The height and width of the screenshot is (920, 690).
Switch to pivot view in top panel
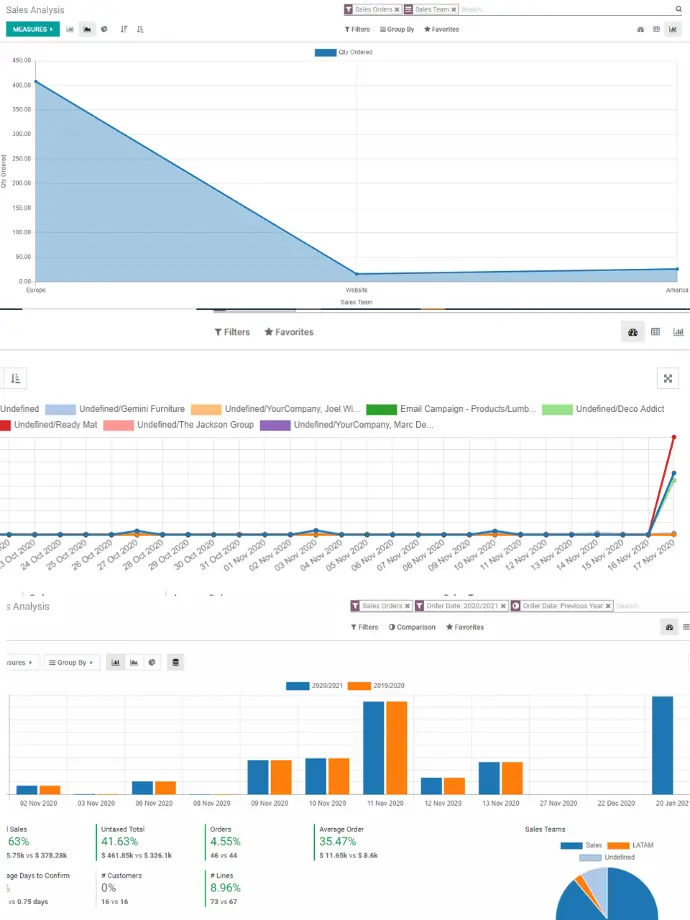657,29
